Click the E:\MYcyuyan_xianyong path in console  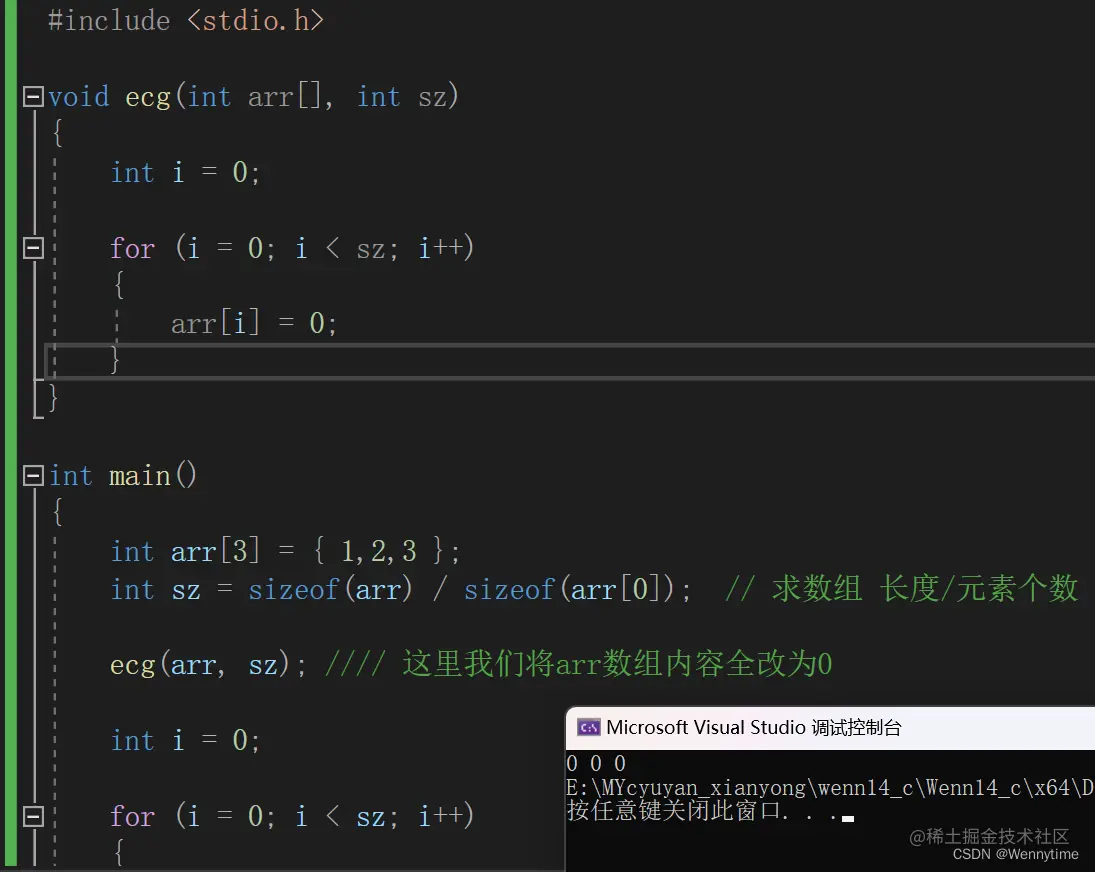click(830, 788)
